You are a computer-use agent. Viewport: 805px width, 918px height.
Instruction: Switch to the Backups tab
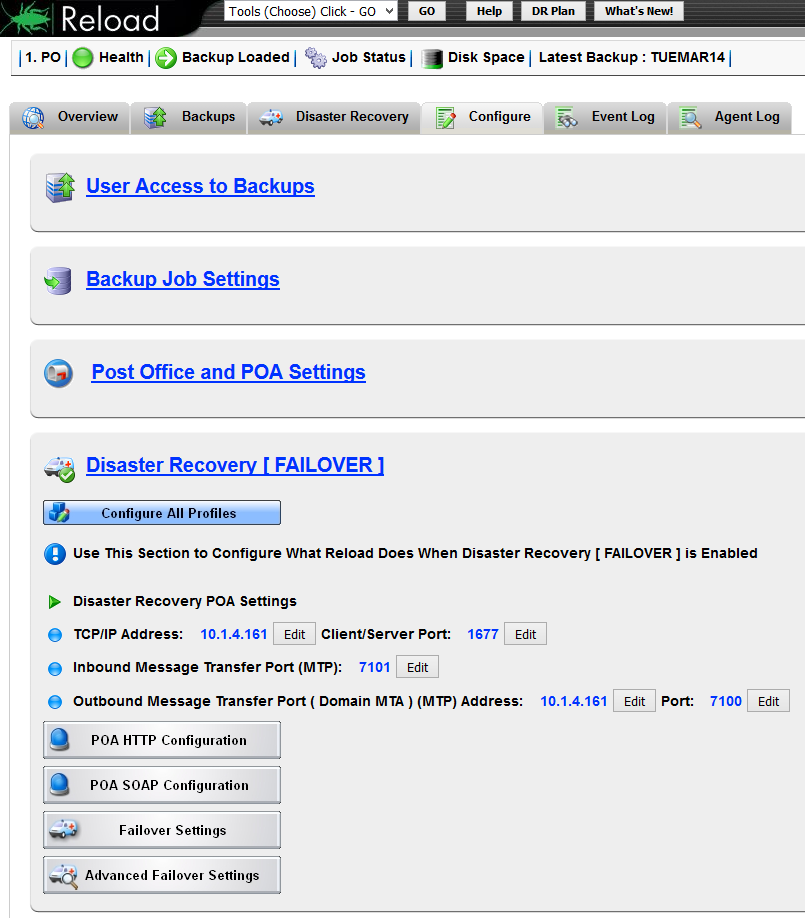pyautogui.click(x=189, y=118)
